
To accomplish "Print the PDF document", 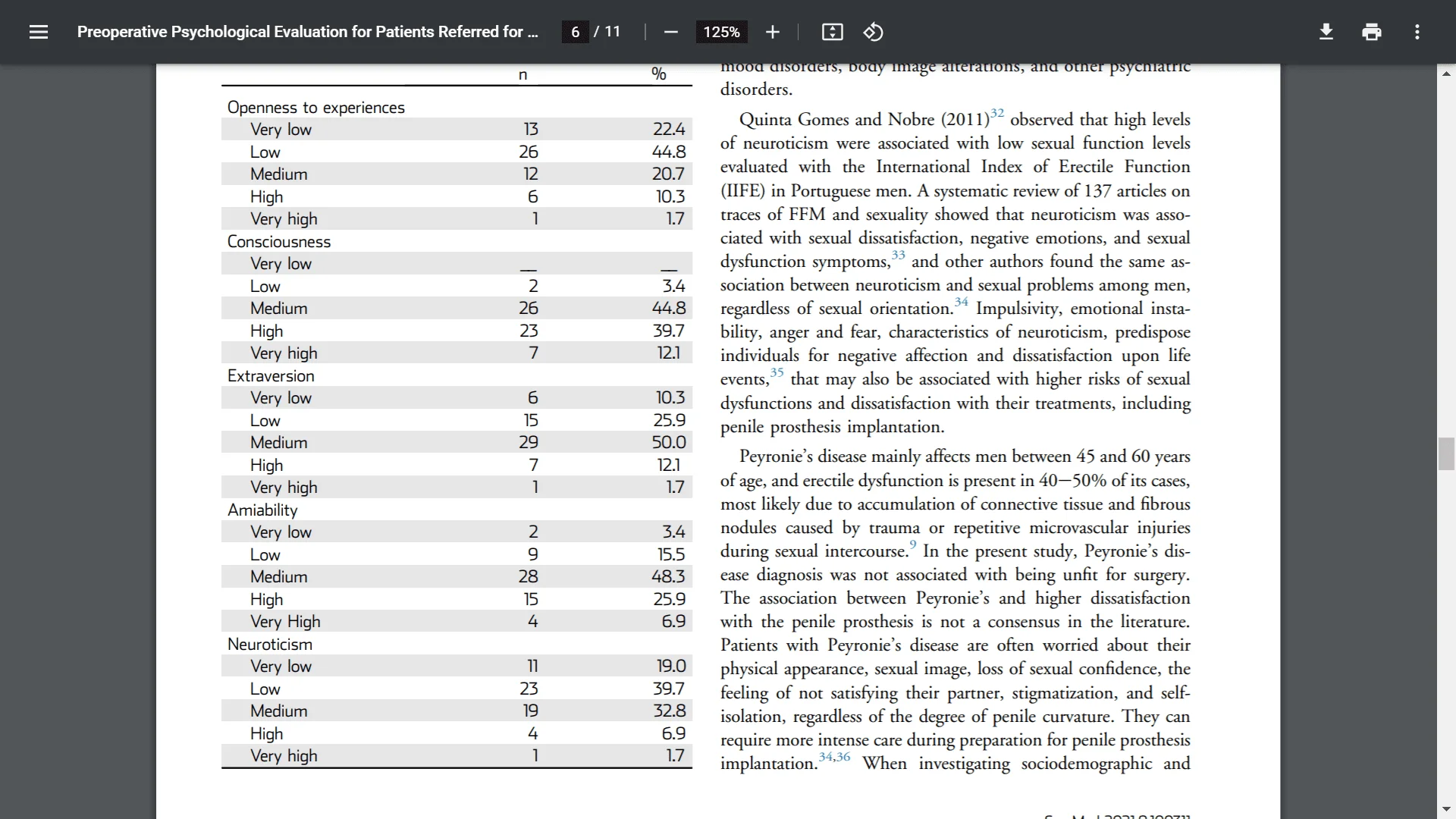I will pos(1372,32).
